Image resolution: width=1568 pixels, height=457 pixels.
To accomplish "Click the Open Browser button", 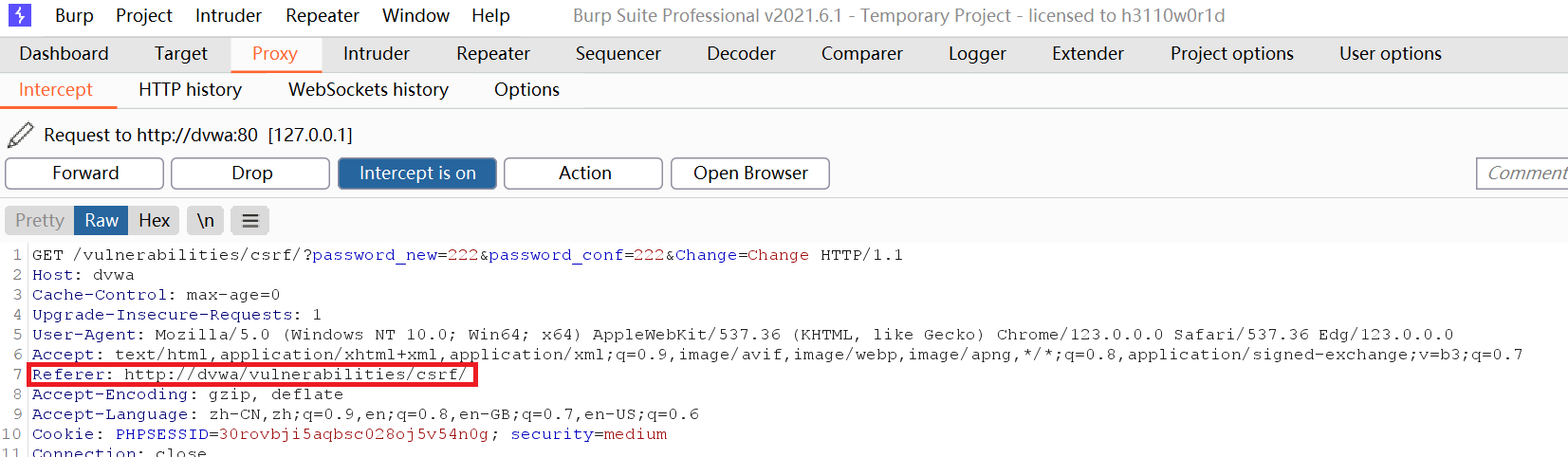I will [x=750, y=174].
